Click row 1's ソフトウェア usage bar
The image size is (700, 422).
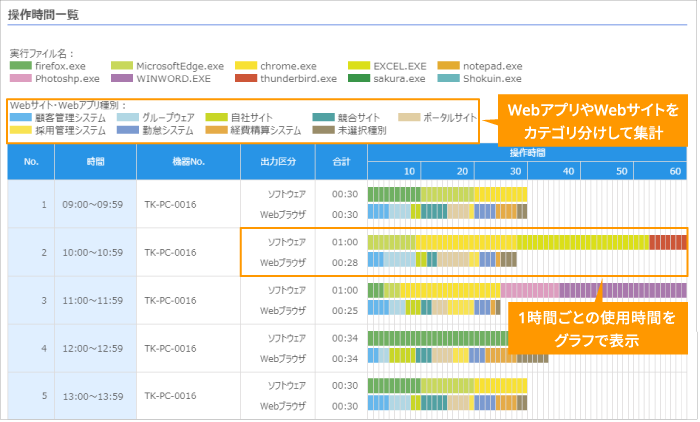point(447,194)
